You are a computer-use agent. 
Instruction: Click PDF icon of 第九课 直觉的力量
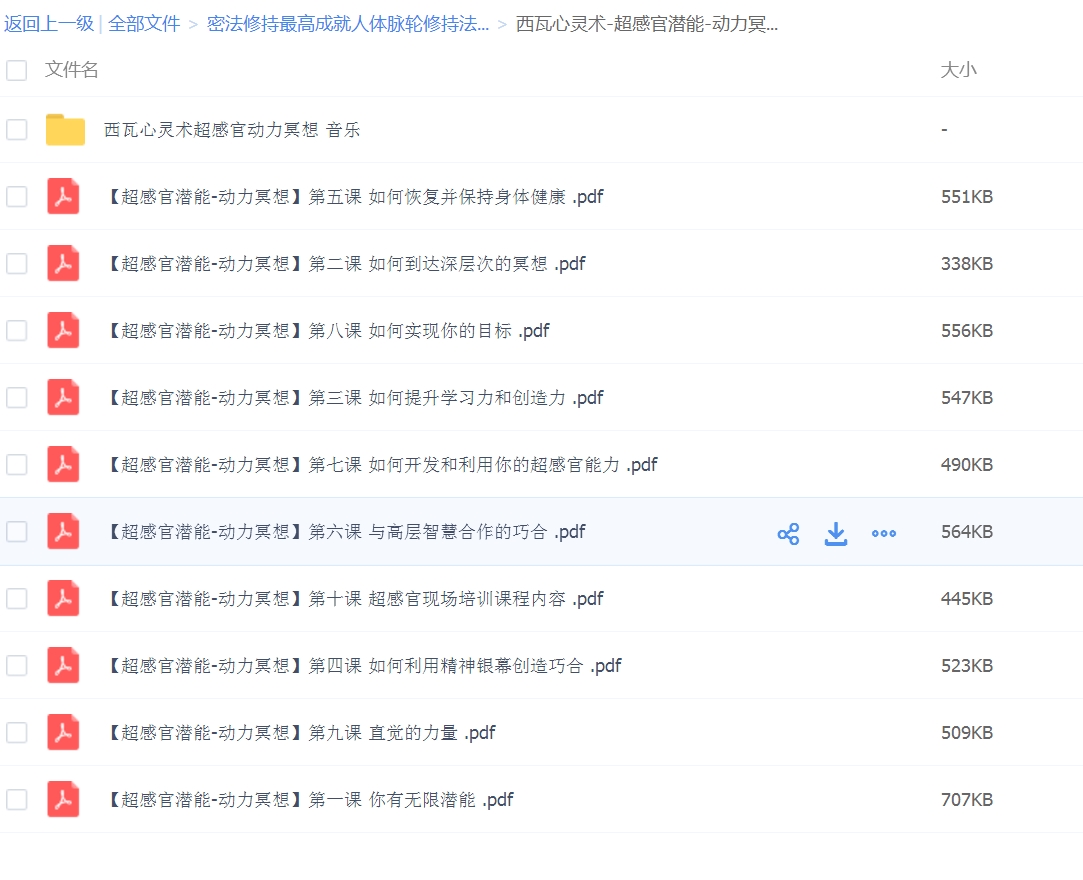64,733
